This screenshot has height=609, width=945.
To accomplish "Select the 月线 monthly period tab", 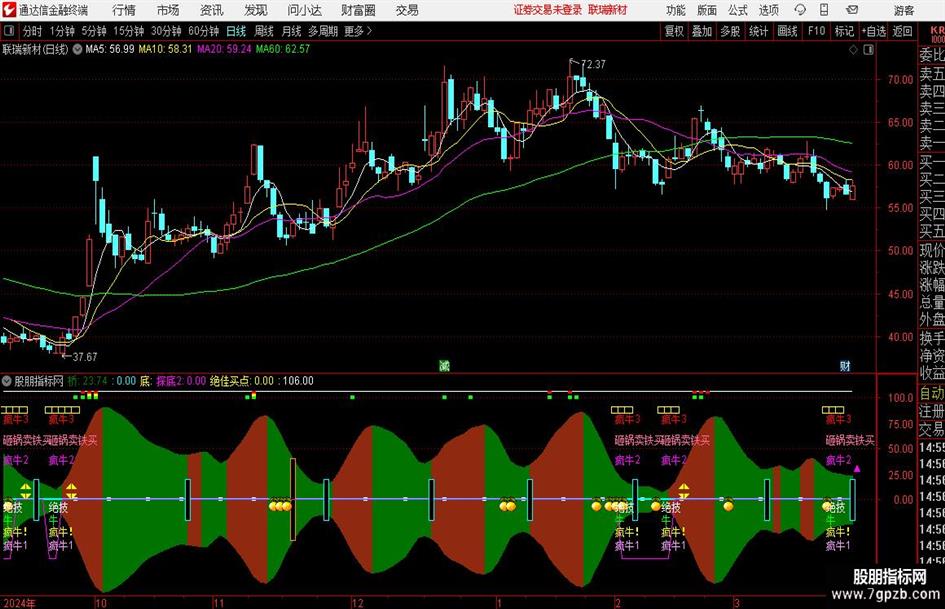I will coord(291,31).
